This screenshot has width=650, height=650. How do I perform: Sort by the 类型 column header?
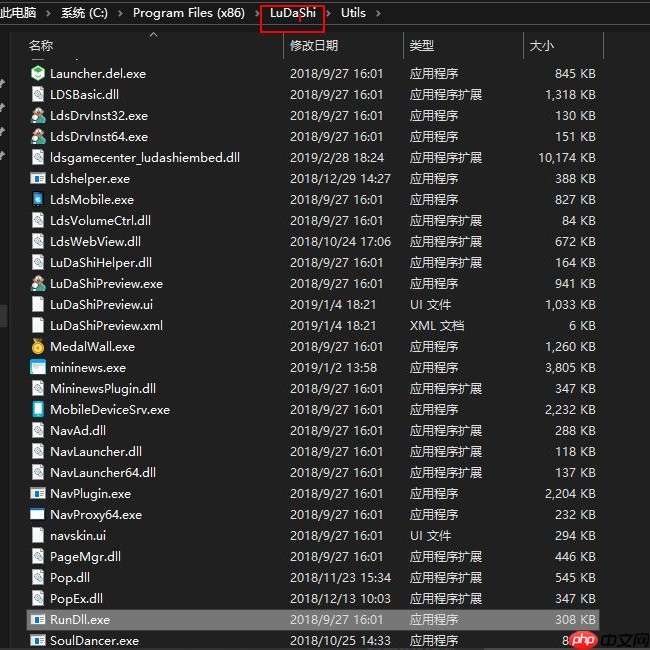click(422, 45)
